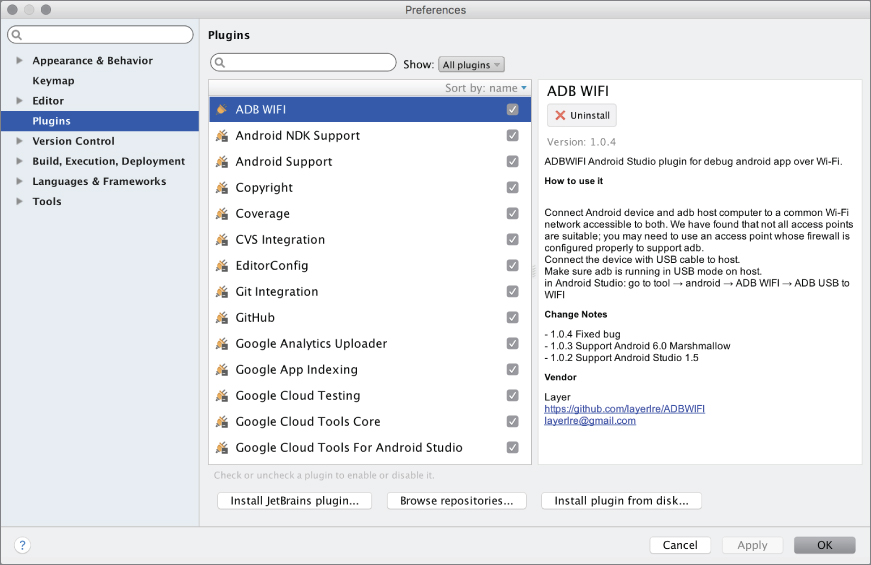Open the ADBWIFI GitHub repository link
The width and height of the screenshot is (871, 565).
[624, 409]
